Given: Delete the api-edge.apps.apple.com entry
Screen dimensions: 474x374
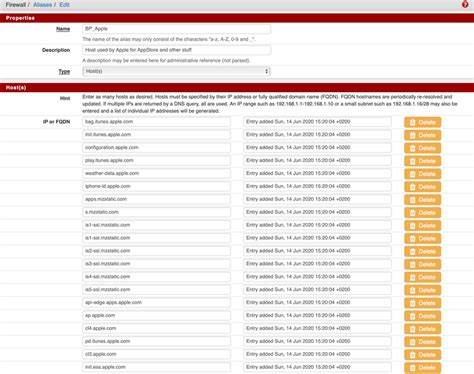Looking at the screenshot, I should point(422,303).
